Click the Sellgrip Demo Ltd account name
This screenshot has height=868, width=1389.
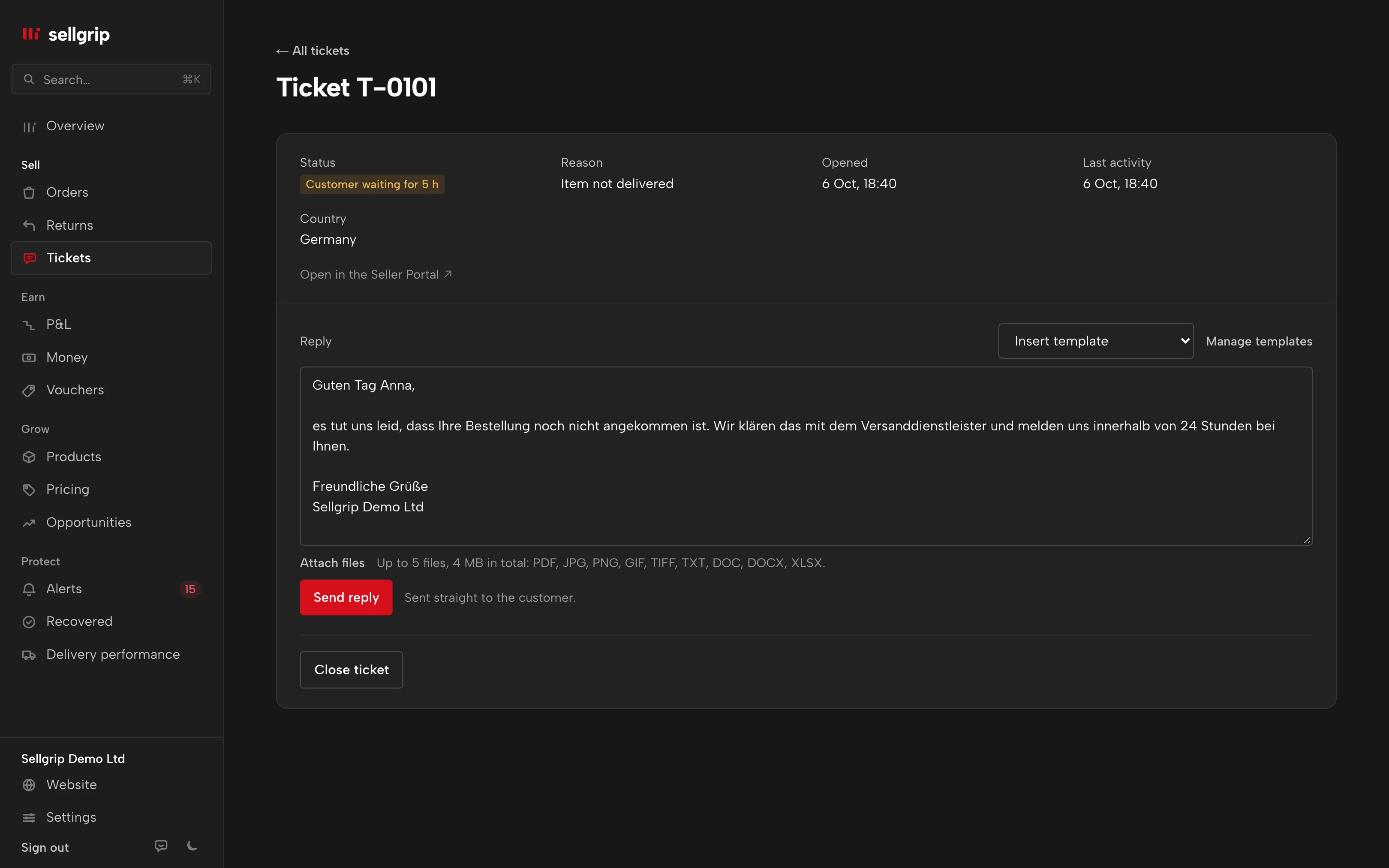point(73,759)
